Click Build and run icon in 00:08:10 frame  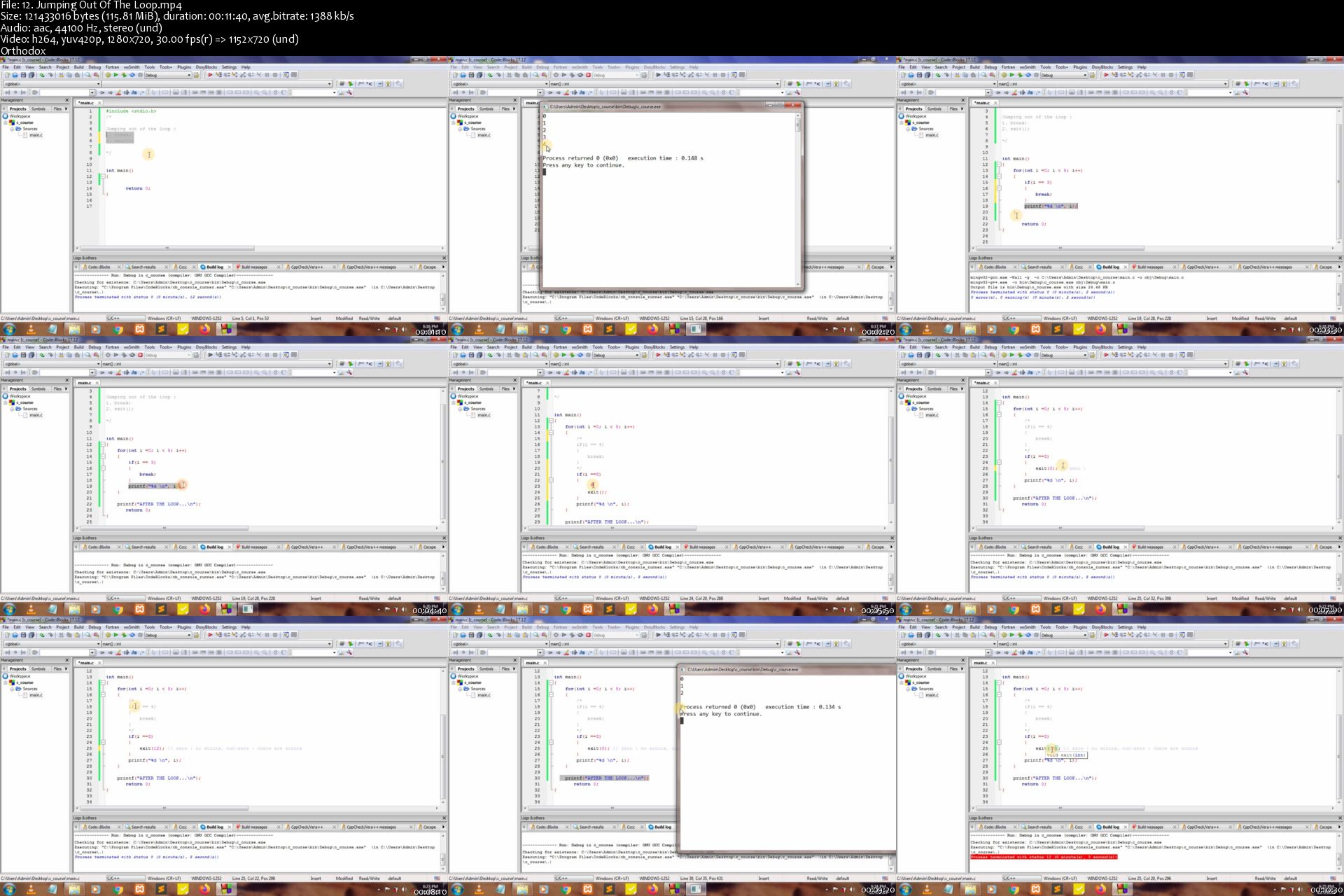(124, 635)
